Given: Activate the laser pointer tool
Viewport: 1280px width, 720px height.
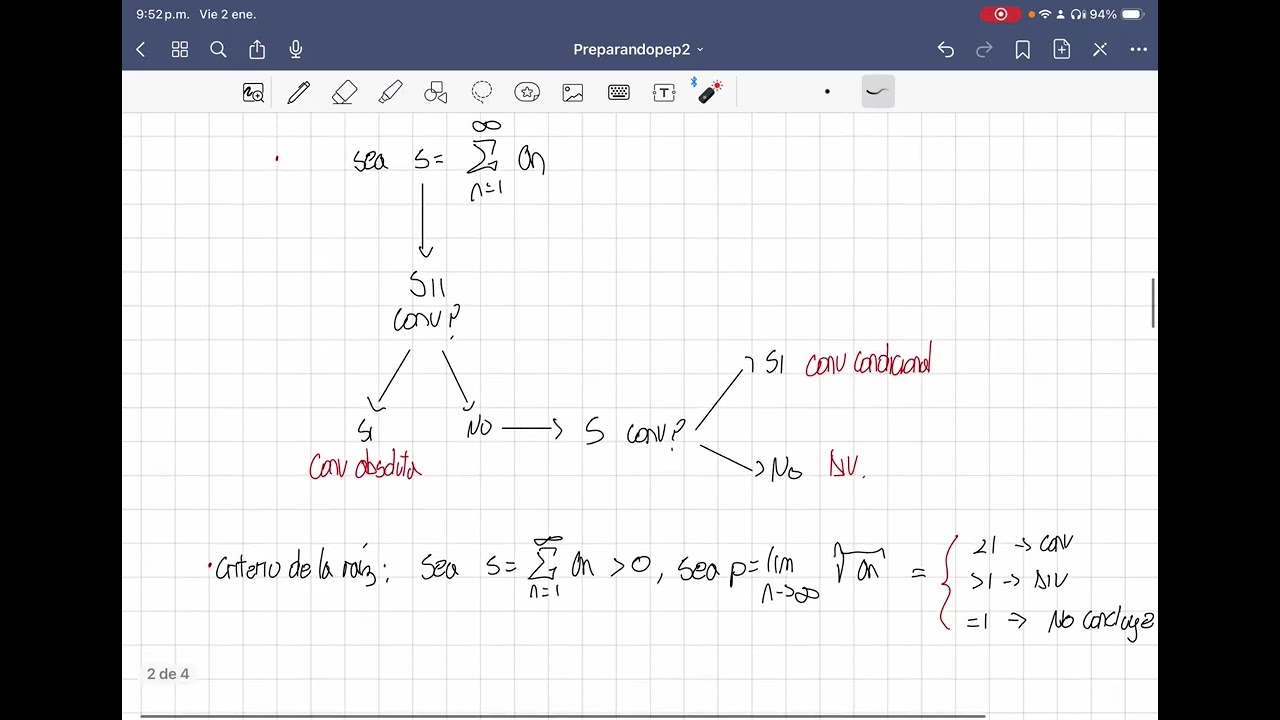Looking at the screenshot, I should click(x=710, y=92).
